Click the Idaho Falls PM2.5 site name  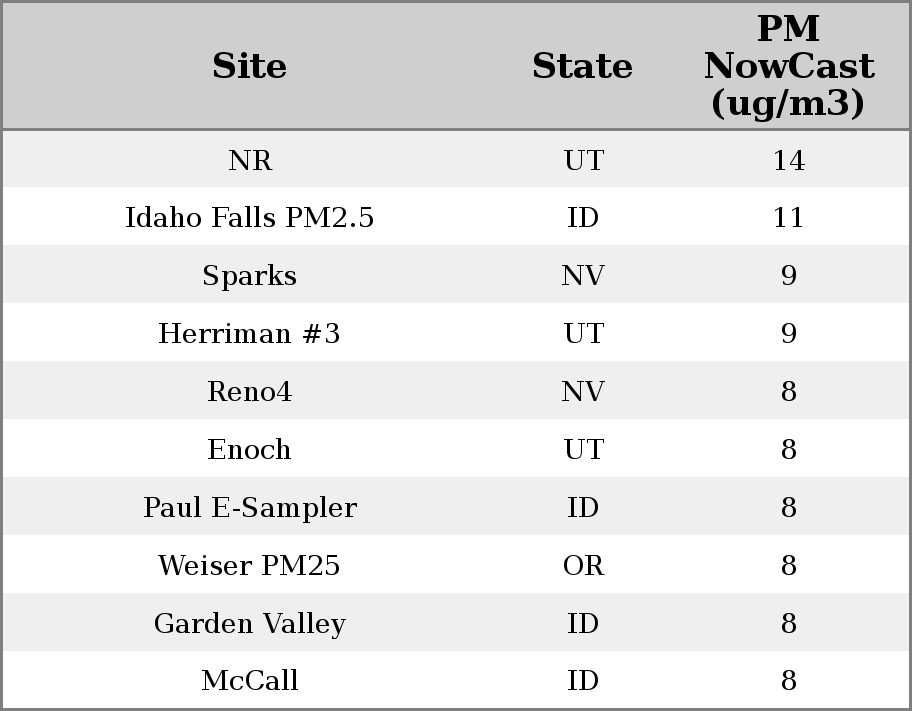click(x=249, y=218)
